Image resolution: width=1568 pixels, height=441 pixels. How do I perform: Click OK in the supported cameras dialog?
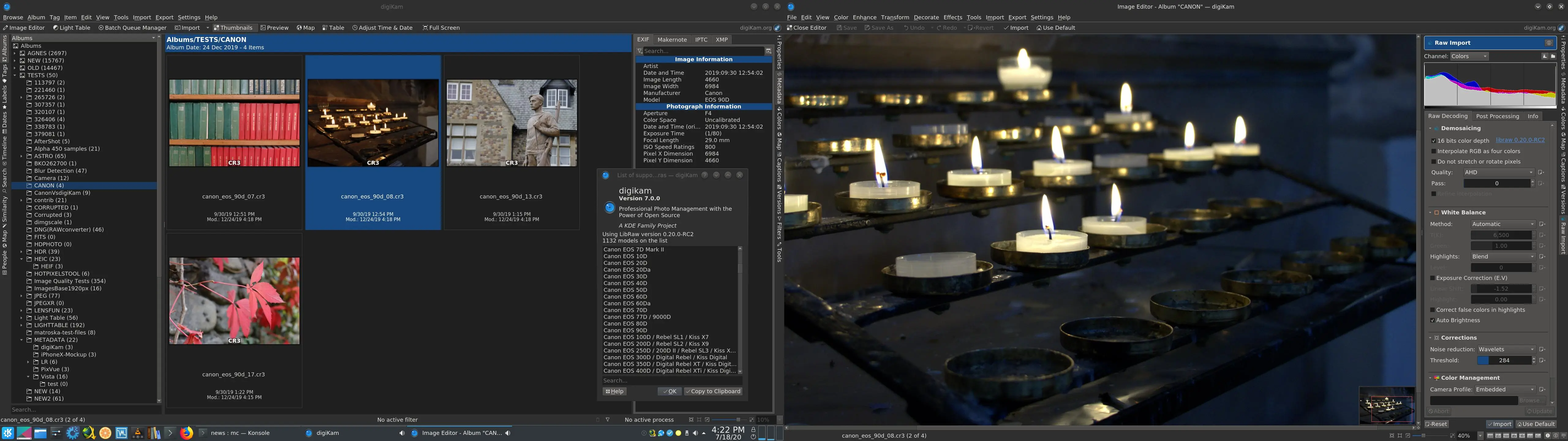pos(670,391)
